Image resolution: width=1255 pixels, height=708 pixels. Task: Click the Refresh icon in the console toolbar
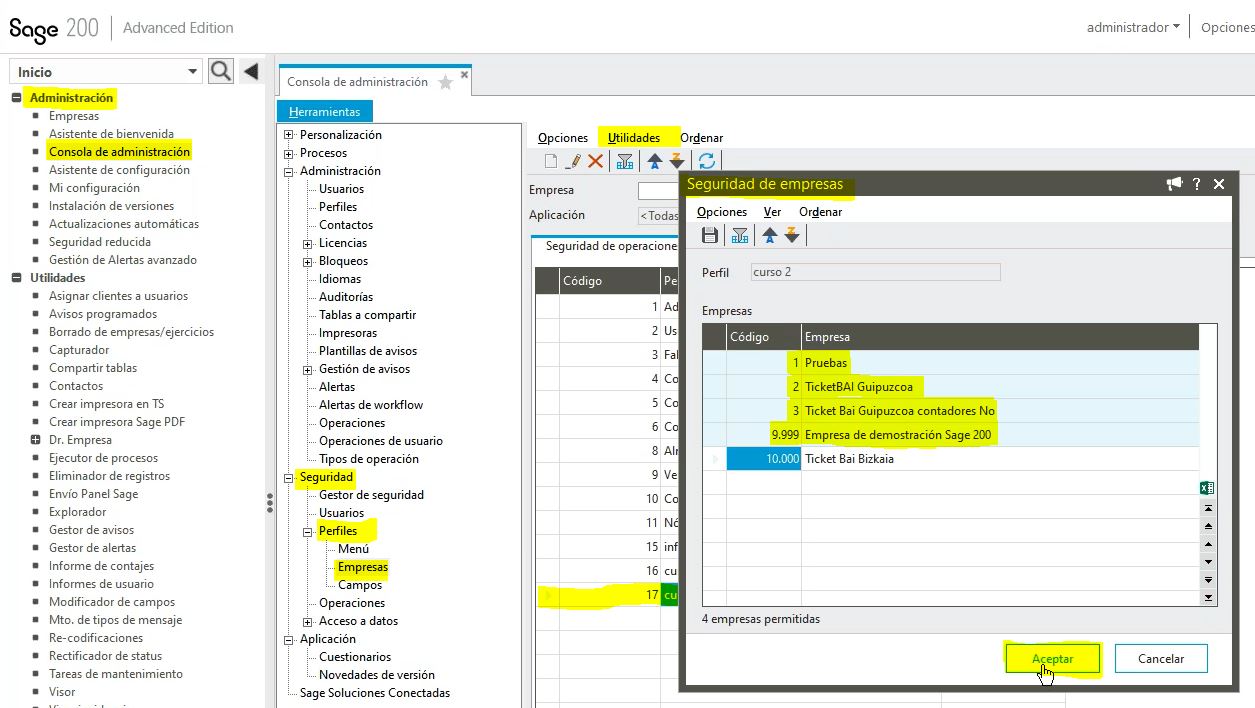tap(707, 161)
